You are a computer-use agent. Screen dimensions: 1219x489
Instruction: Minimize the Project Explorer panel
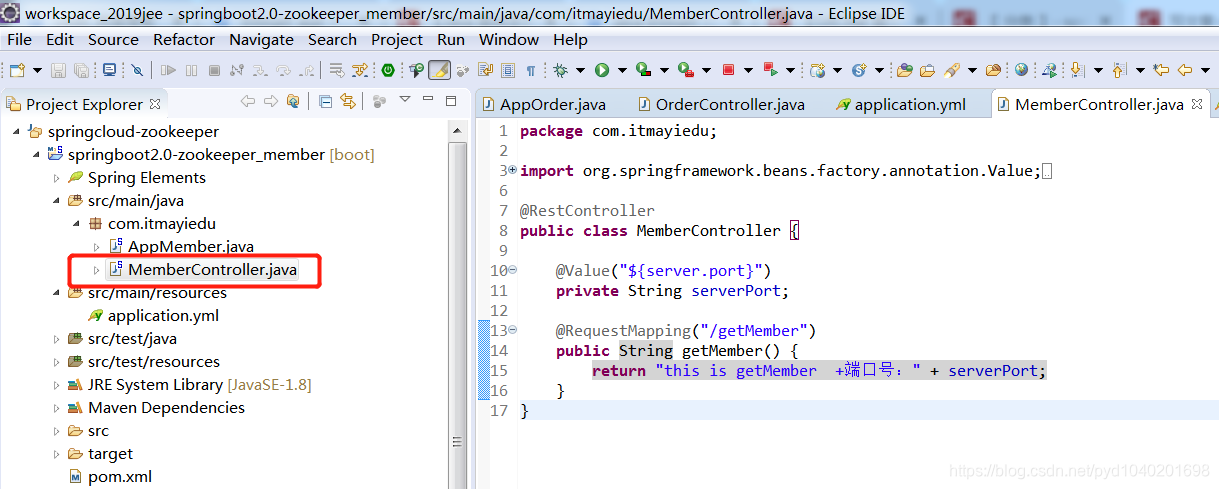[x=428, y=100]
